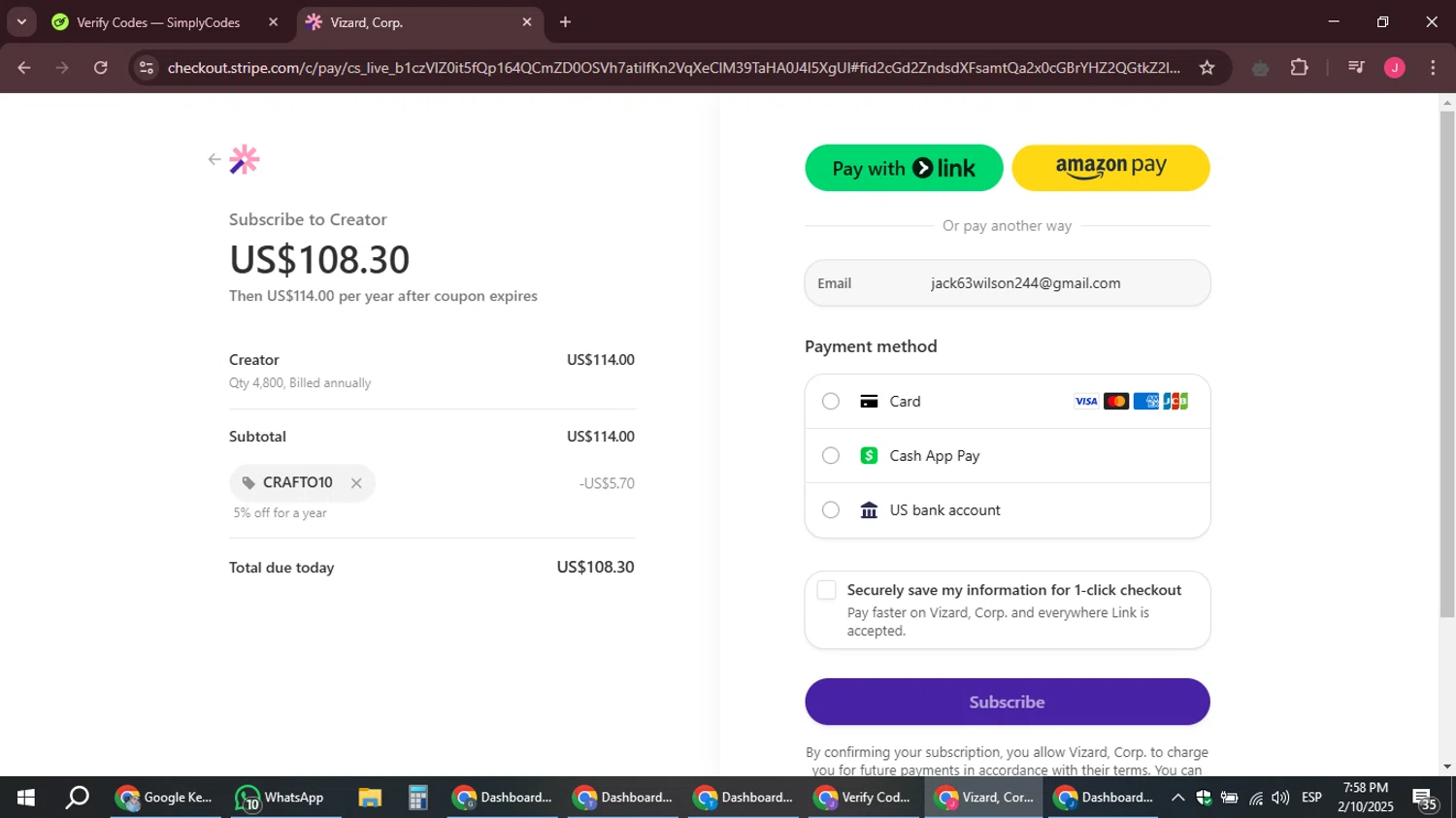Click the Email input field
Image resolution: width=1456 pixels, height=818 pixels.
pyautogui.click(x=1008, y=283)
